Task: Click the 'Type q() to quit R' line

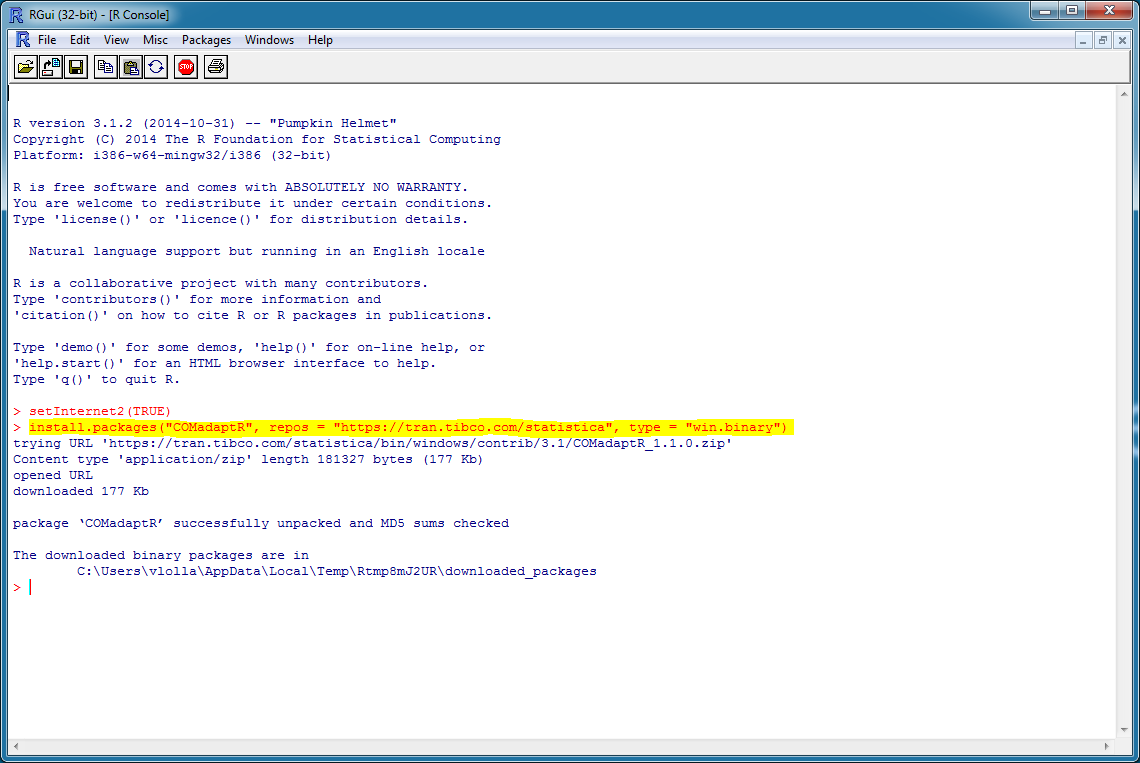Action: [x=96, y=380]
